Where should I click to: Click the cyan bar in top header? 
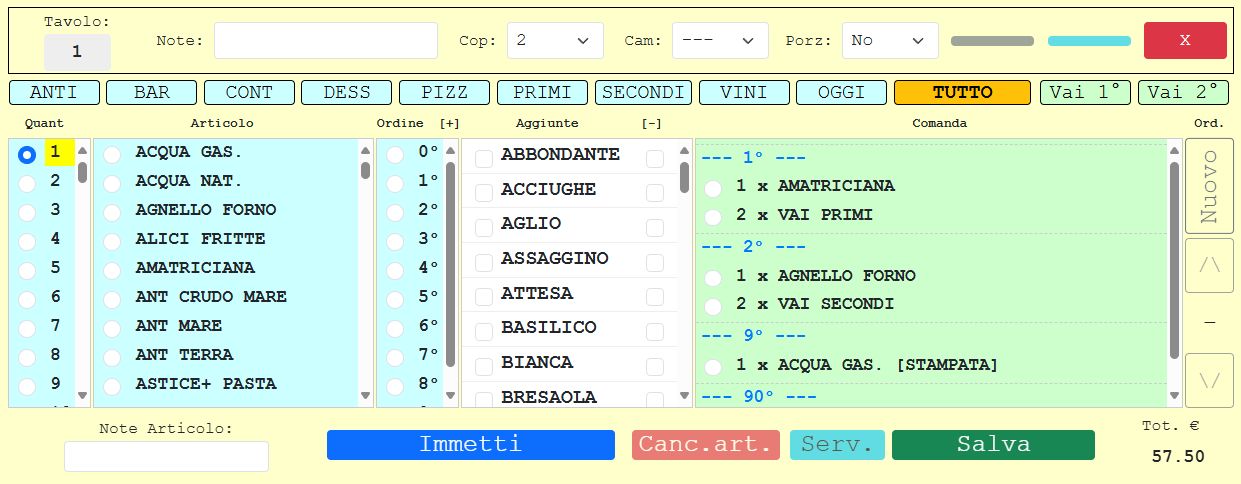pyautogui.click(x=1089, y=41)
